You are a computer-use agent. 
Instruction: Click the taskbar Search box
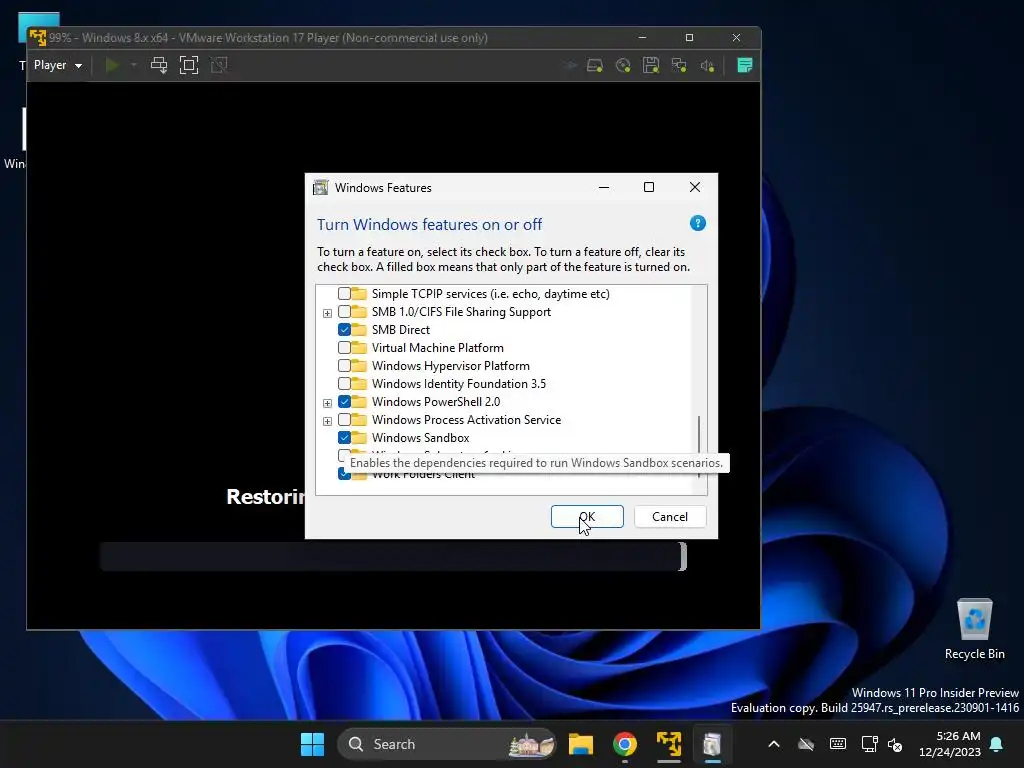pyautogui.click(x=447, y=744)
